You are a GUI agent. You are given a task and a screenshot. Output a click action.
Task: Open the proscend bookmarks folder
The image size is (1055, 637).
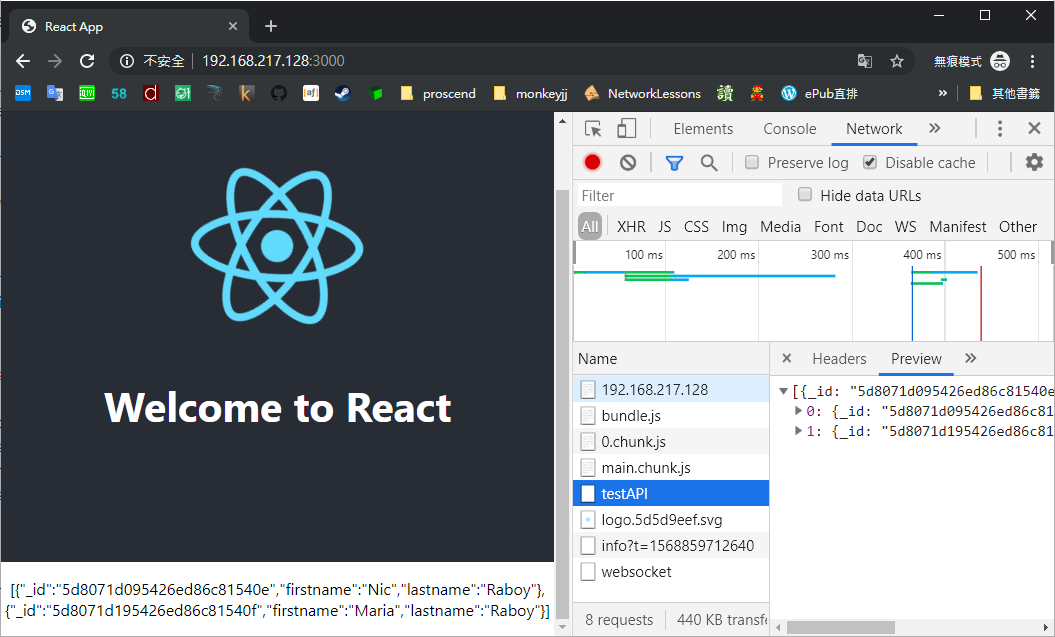pos(437,93)
